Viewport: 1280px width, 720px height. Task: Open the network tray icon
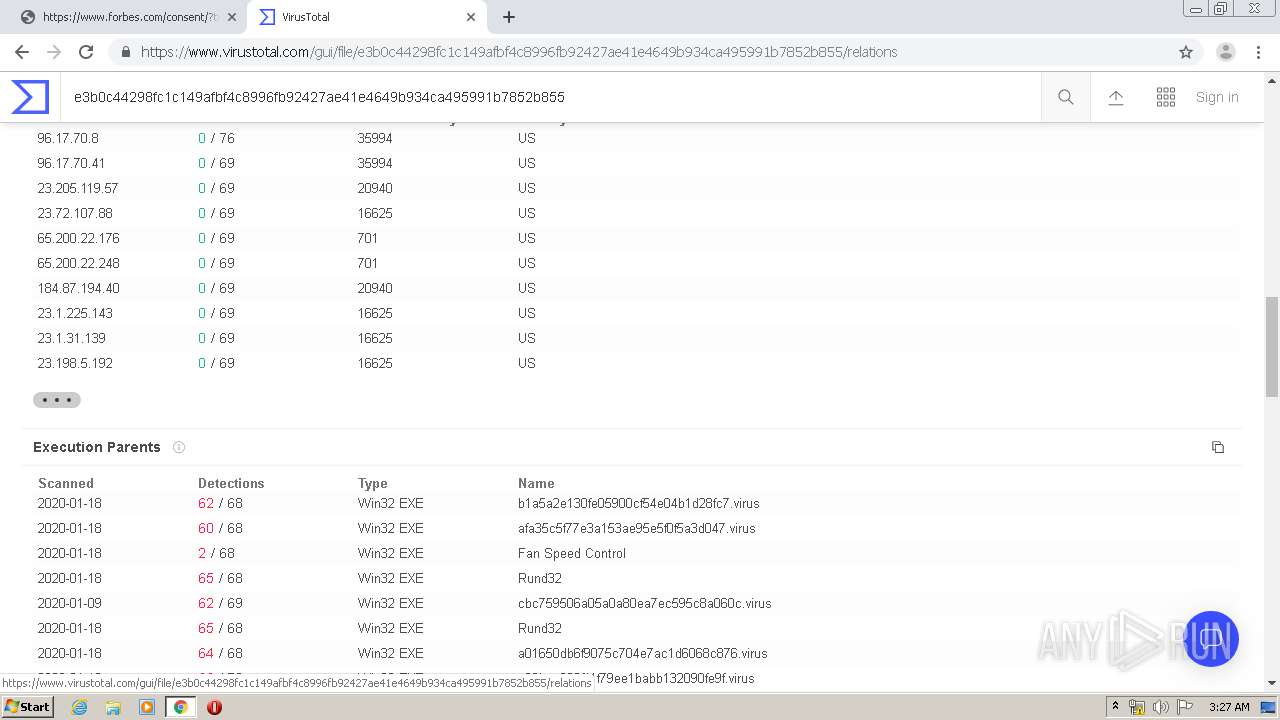pyautogui.click(x=1137, y=707)
